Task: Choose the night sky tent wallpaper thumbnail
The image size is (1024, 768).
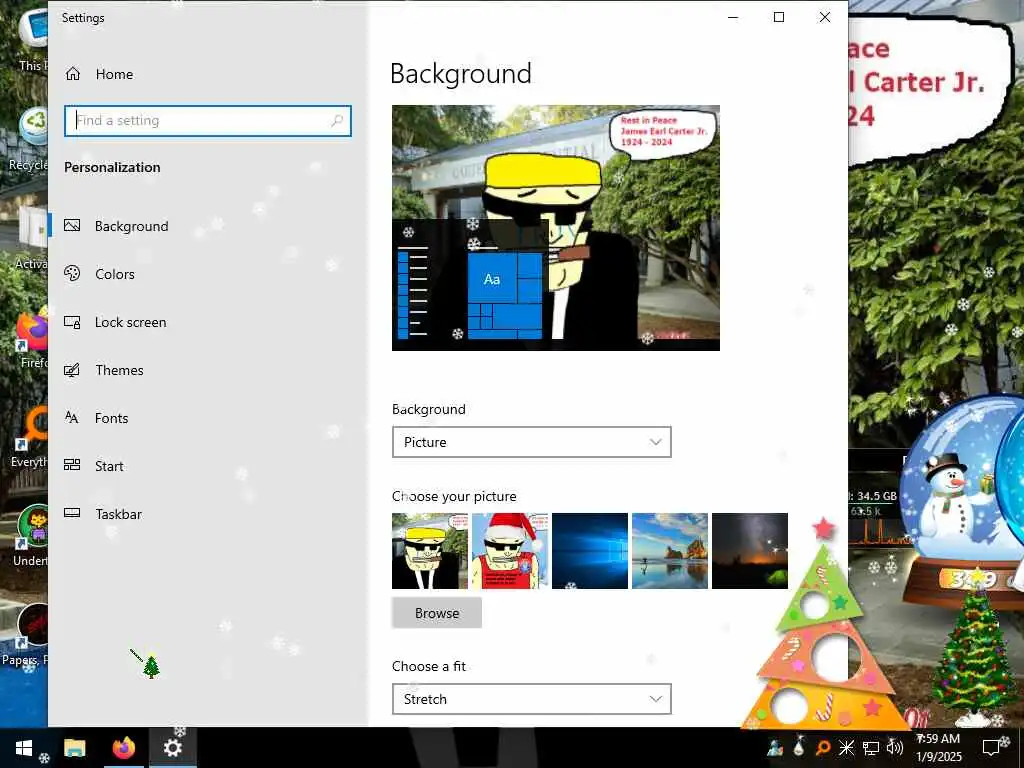Action: pyautogui.click(x=750, y=551)
